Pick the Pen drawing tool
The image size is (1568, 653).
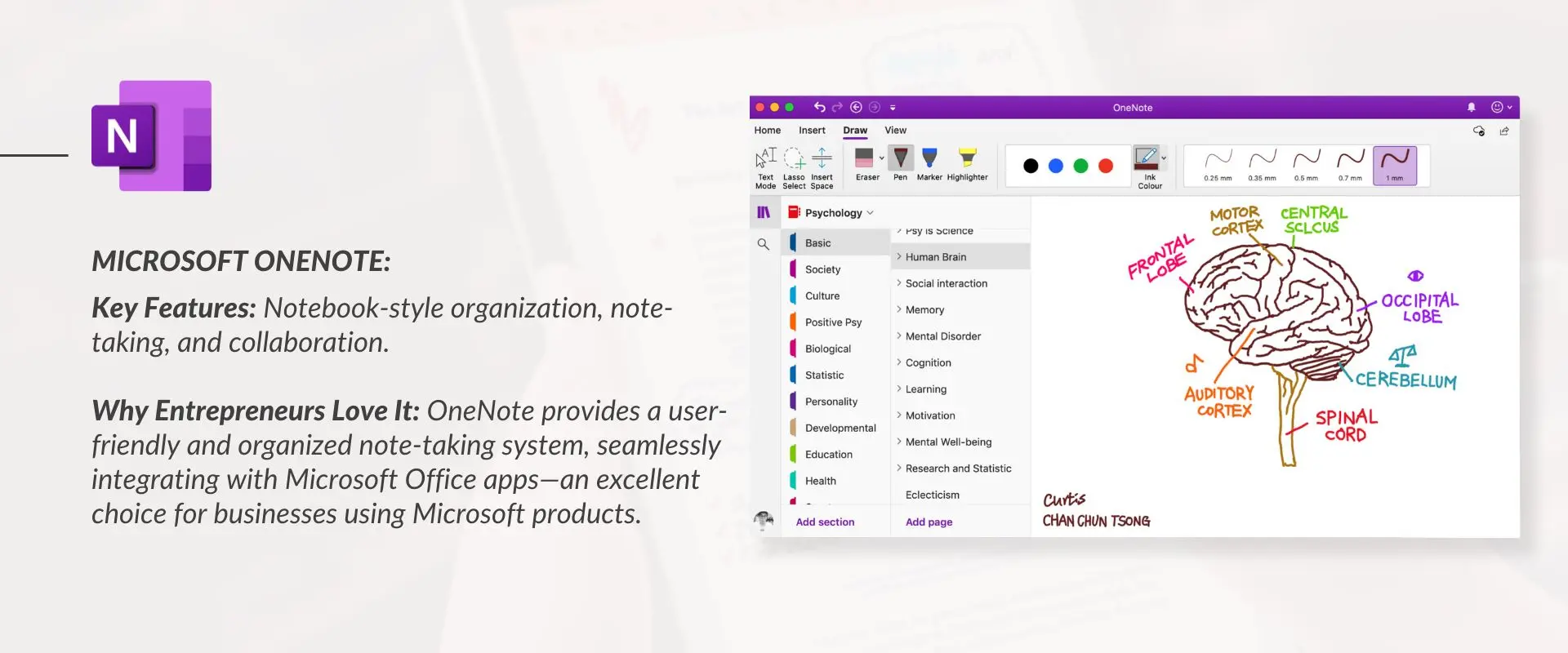pos(900,164)
